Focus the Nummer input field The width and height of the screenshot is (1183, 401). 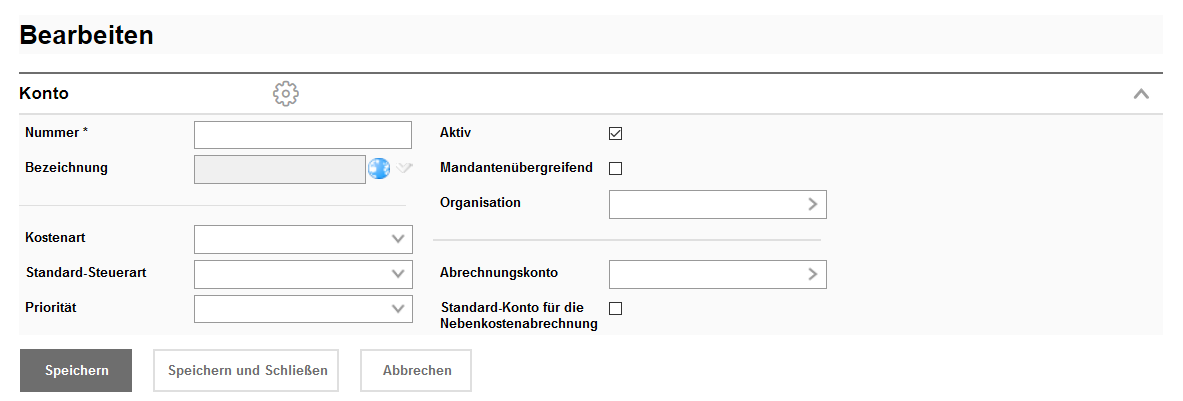[302, 135]
